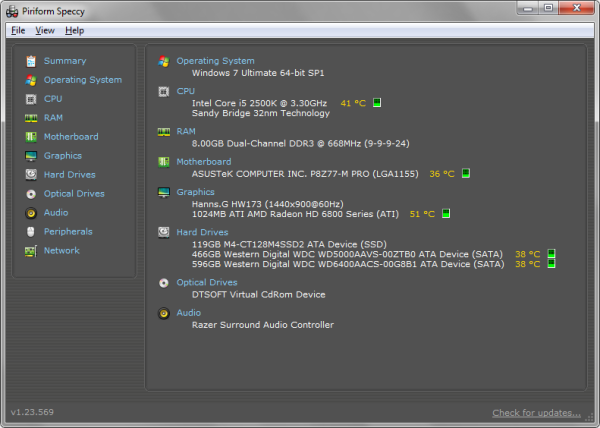Click the CPU chip icon in sidebar

coord(31,99)
